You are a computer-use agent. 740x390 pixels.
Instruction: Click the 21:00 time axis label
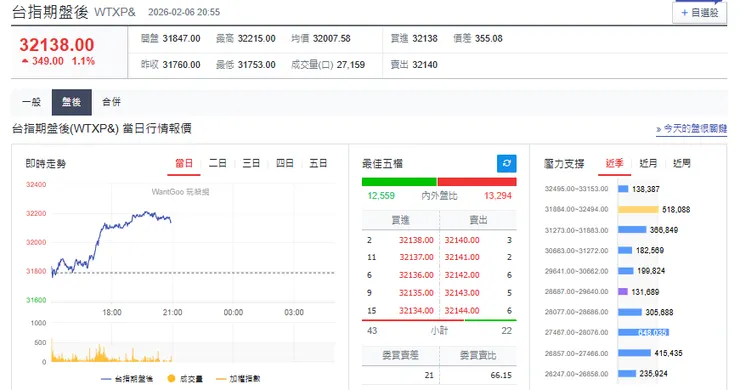[172, 313]
